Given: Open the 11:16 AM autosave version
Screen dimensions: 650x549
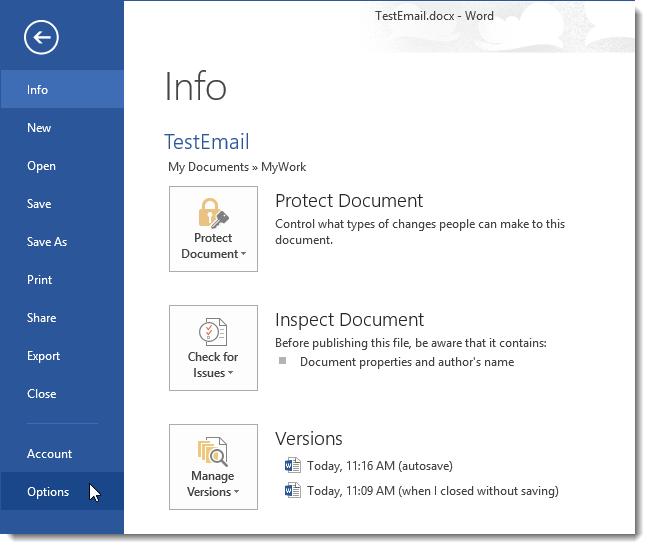Looking at the screenshot, I should [368, 466].
